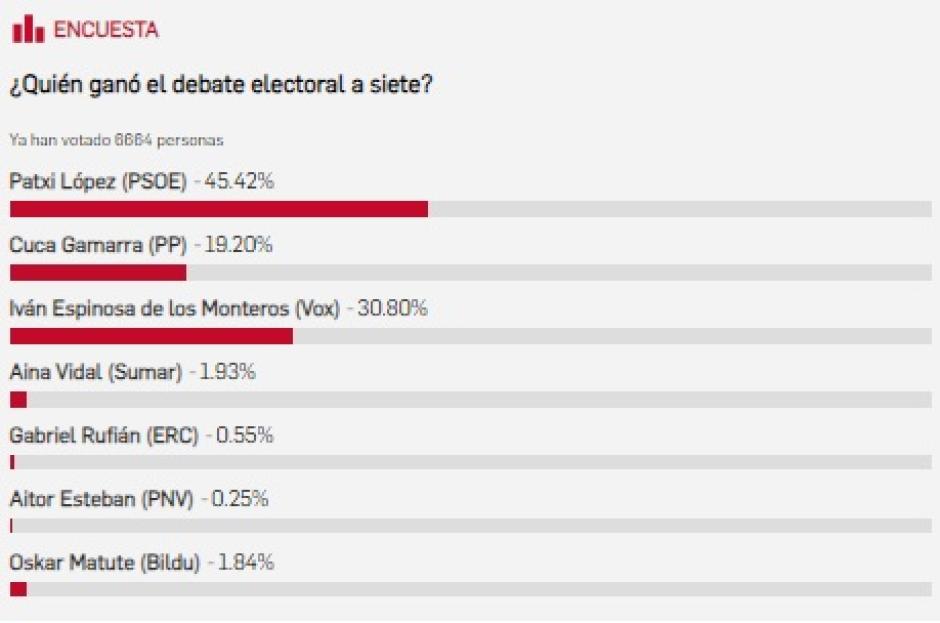Click the red bar chart Encuesta icon

[x=28, y=29]
